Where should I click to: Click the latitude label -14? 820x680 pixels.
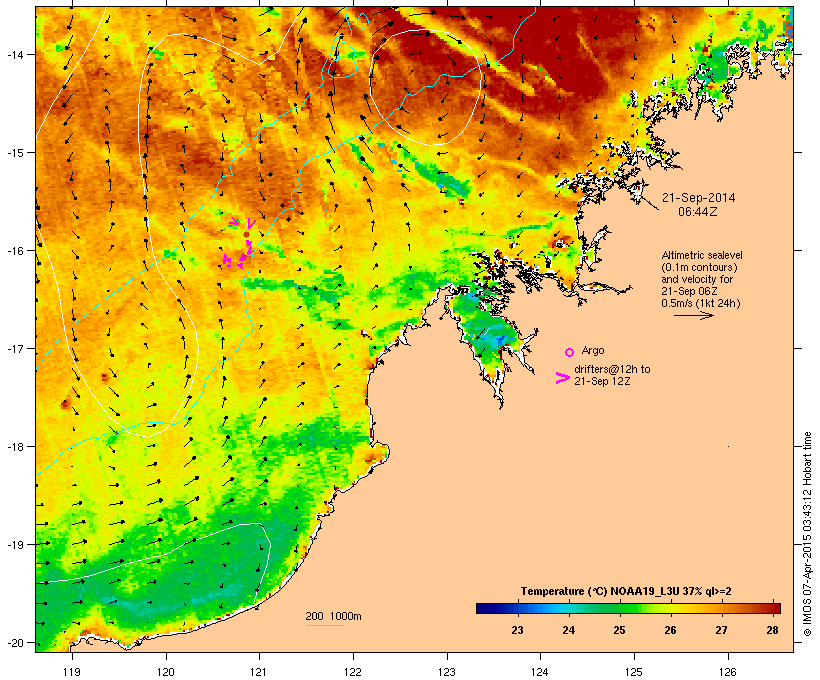(15, 54)
